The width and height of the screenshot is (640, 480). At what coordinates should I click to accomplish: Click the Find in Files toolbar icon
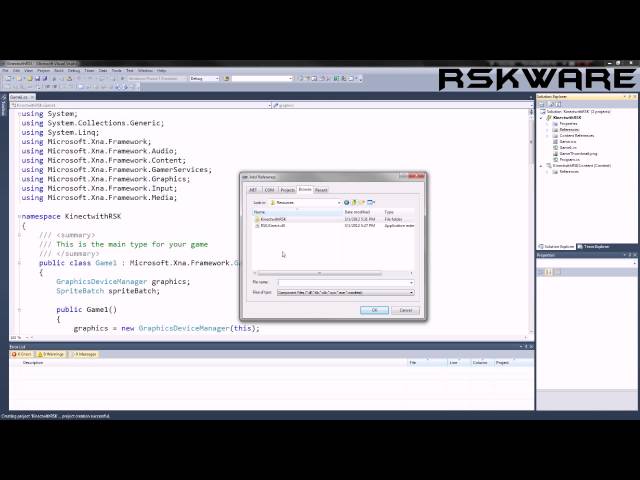coord(226,78)
